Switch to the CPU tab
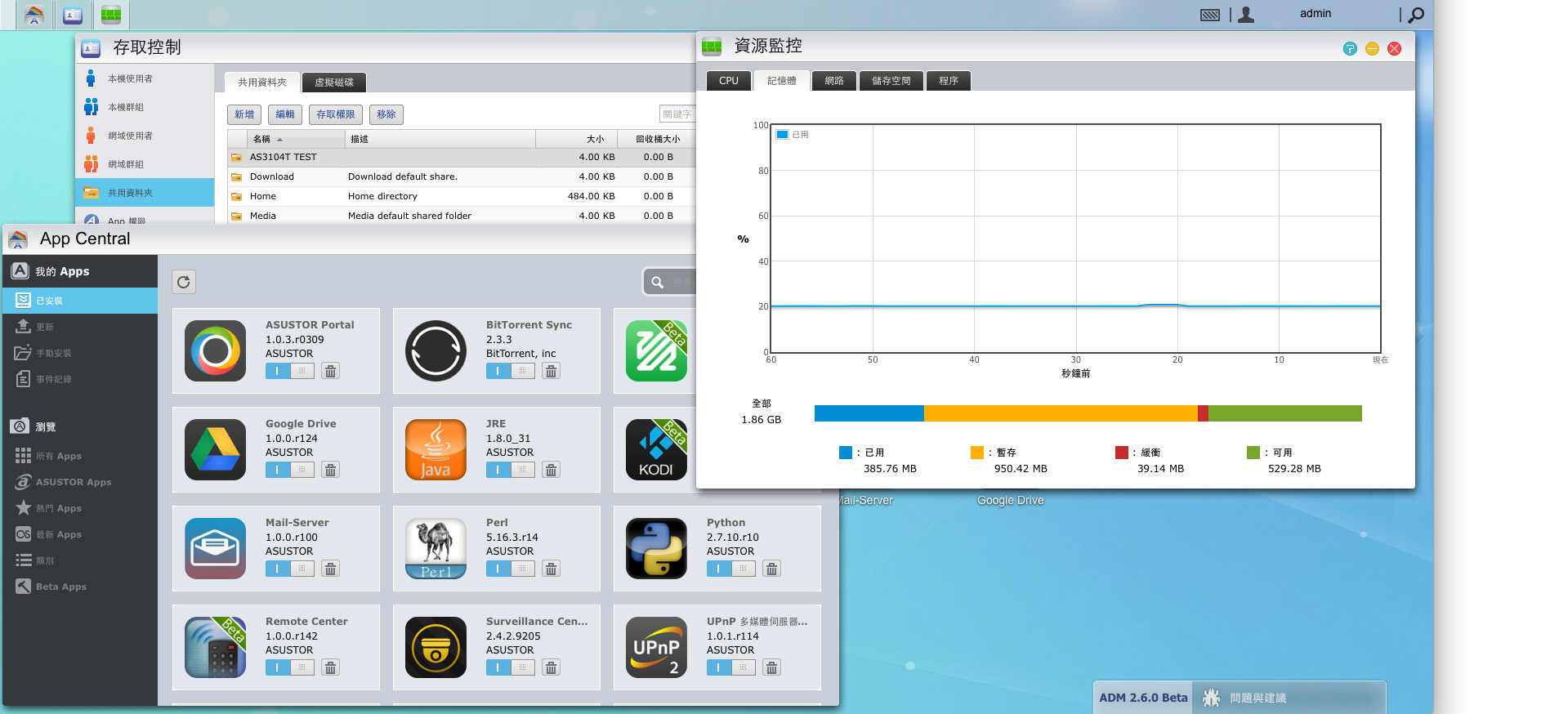The image size is (1568, 714). click(729, 81)
